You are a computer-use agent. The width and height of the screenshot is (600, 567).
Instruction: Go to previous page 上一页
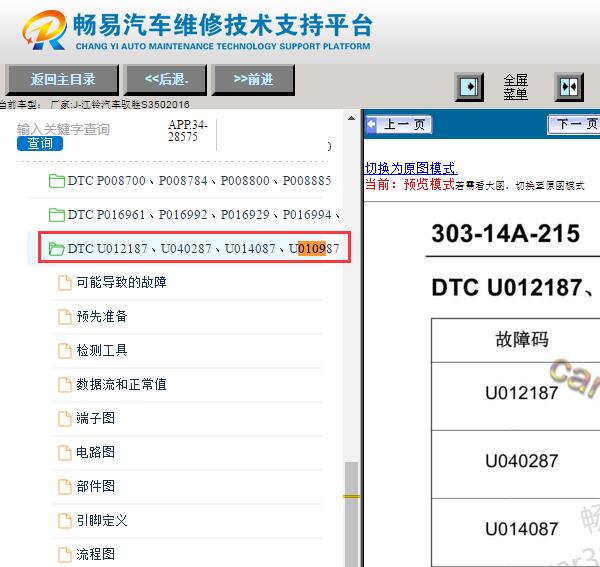(x=399, y=124)
